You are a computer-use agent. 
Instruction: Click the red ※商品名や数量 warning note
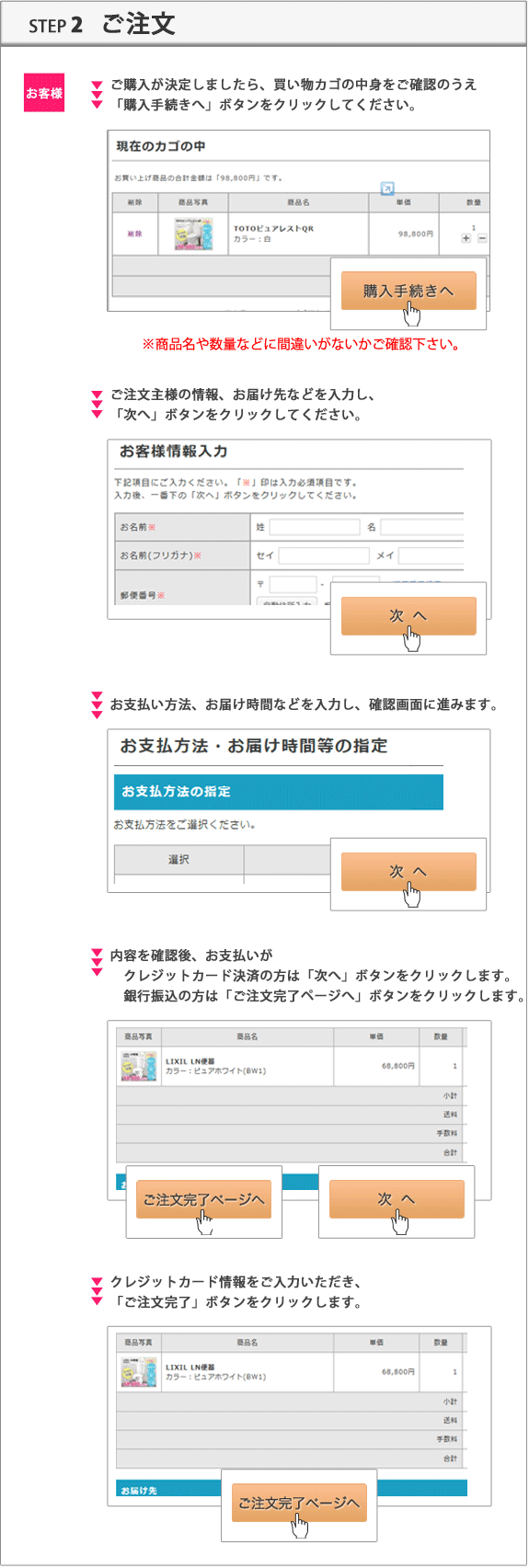pyautogui.click(x=300, y=344)
